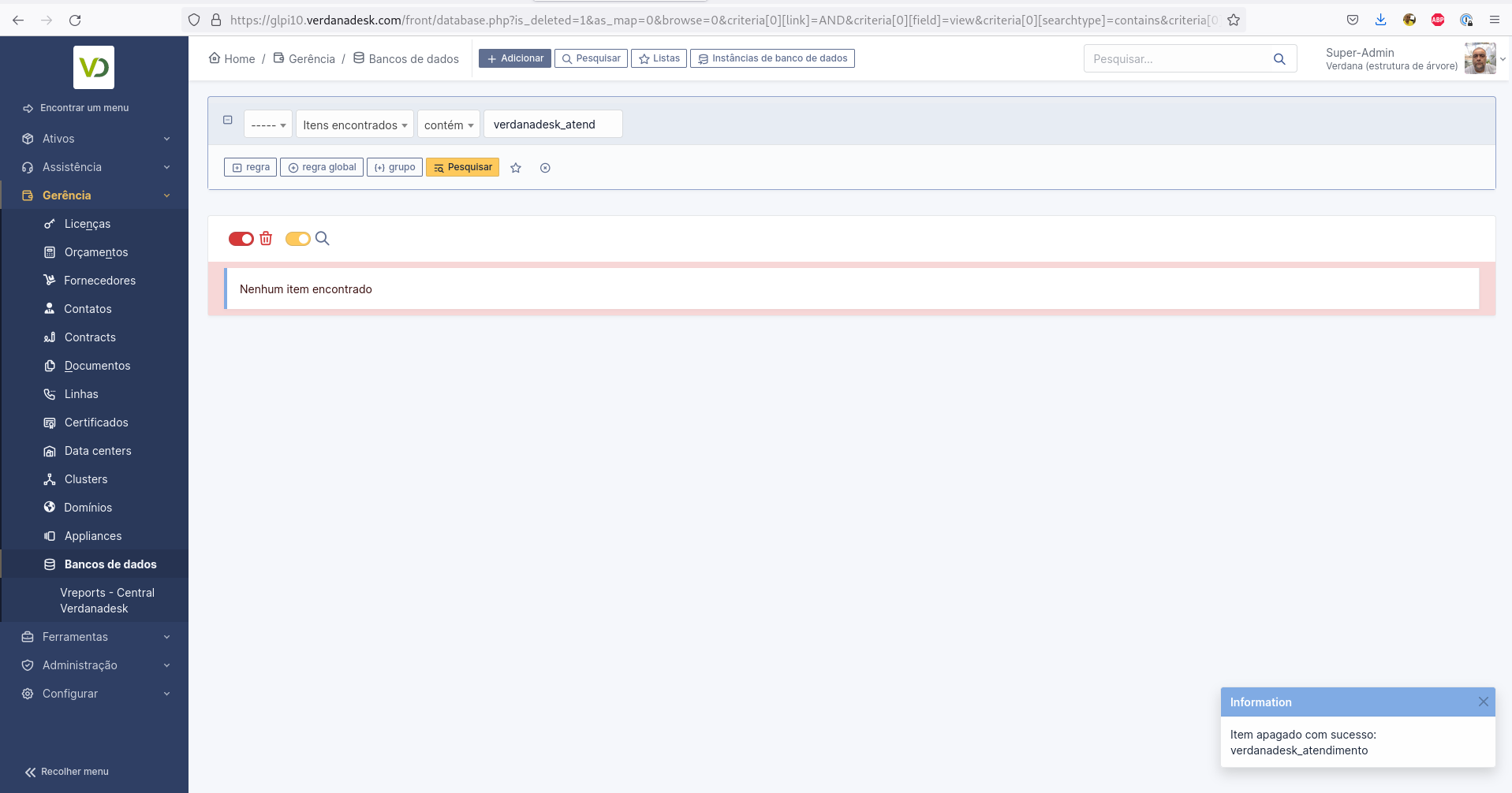The image size is (1512, 793).
Task: Click the Adicionar button
Action: (514, 58)
